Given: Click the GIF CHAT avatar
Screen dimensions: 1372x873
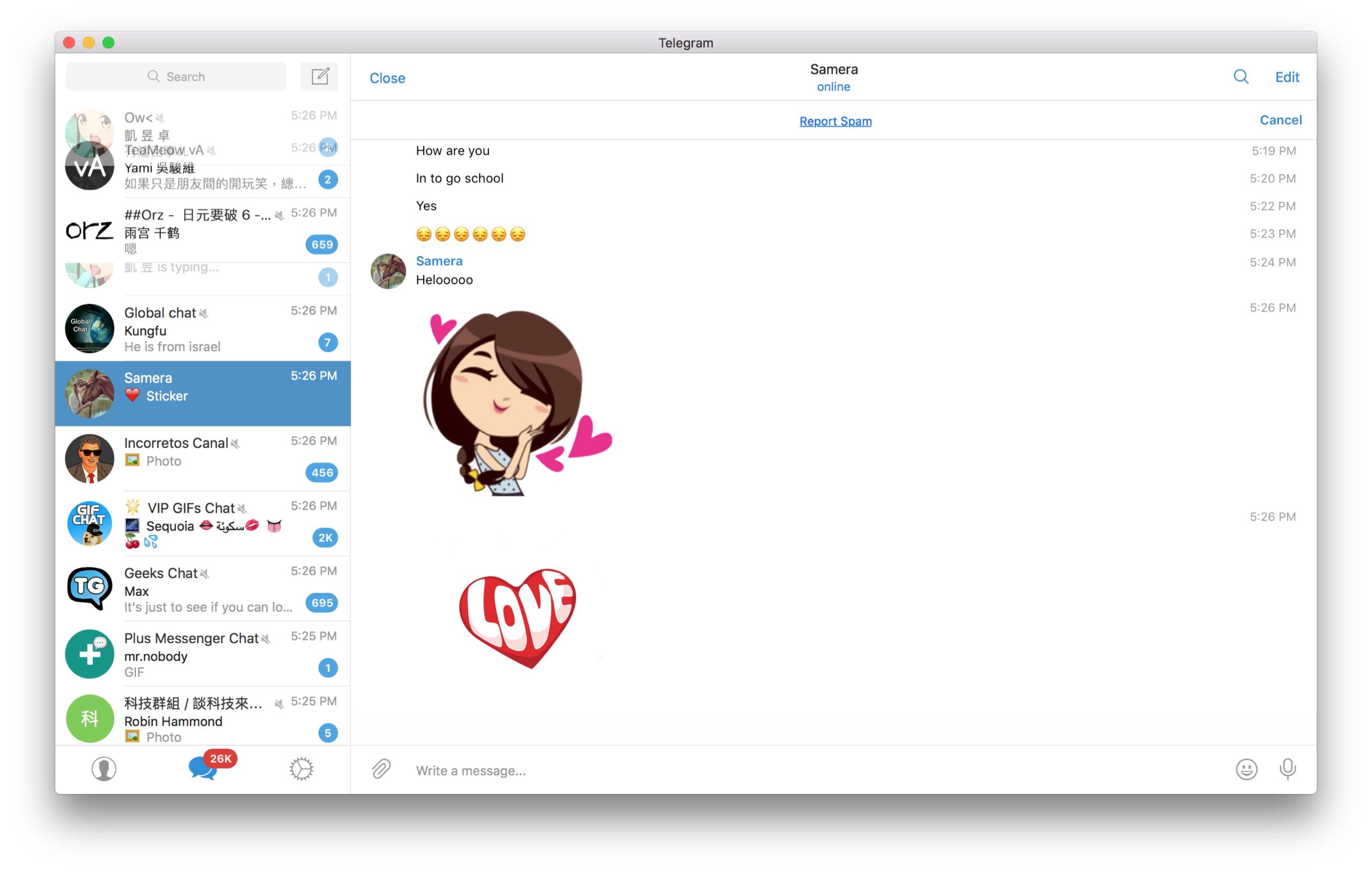Looking at the screenshot, I should (90, 523).
